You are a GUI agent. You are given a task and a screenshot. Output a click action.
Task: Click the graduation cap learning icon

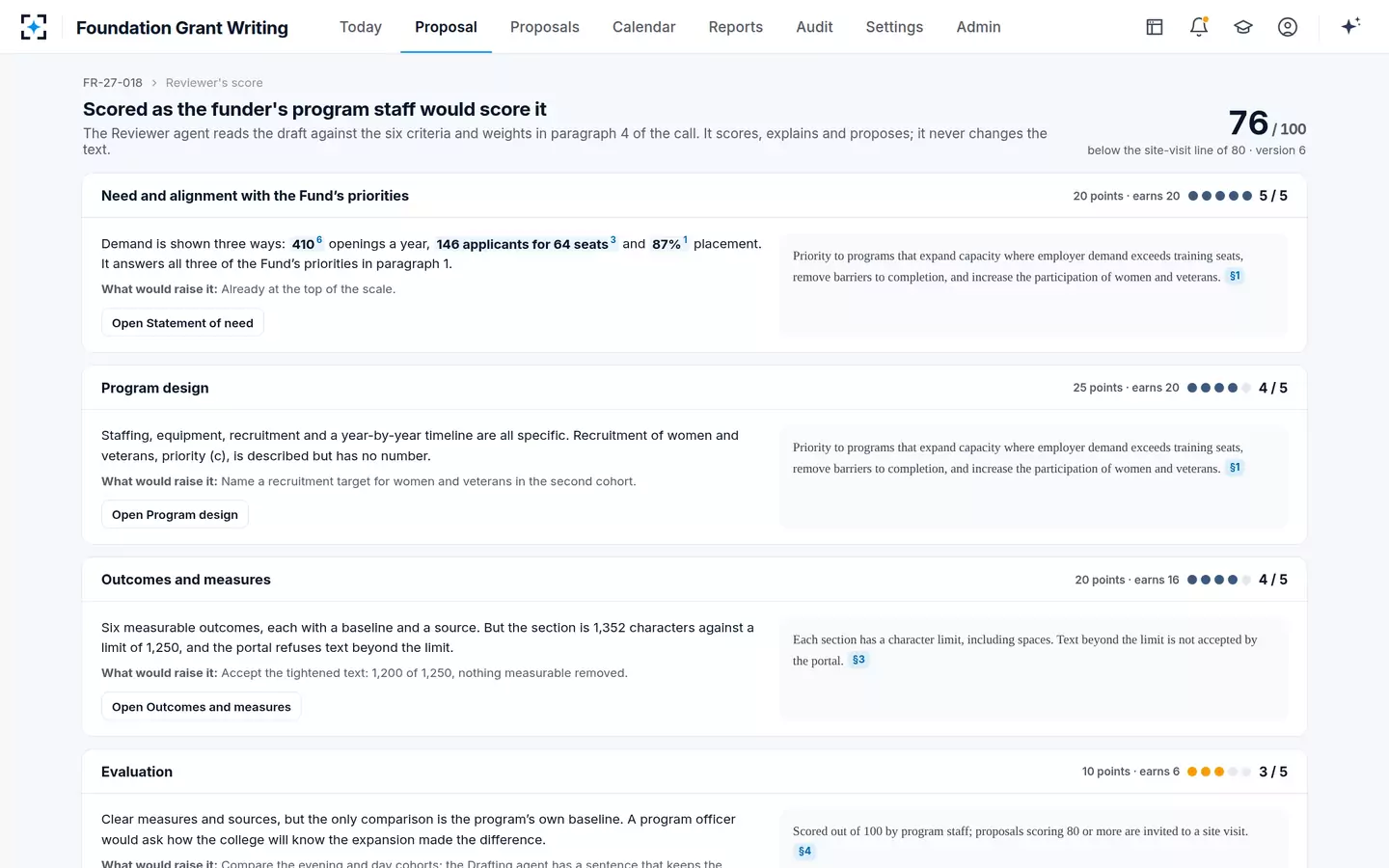coord(1243,27)
